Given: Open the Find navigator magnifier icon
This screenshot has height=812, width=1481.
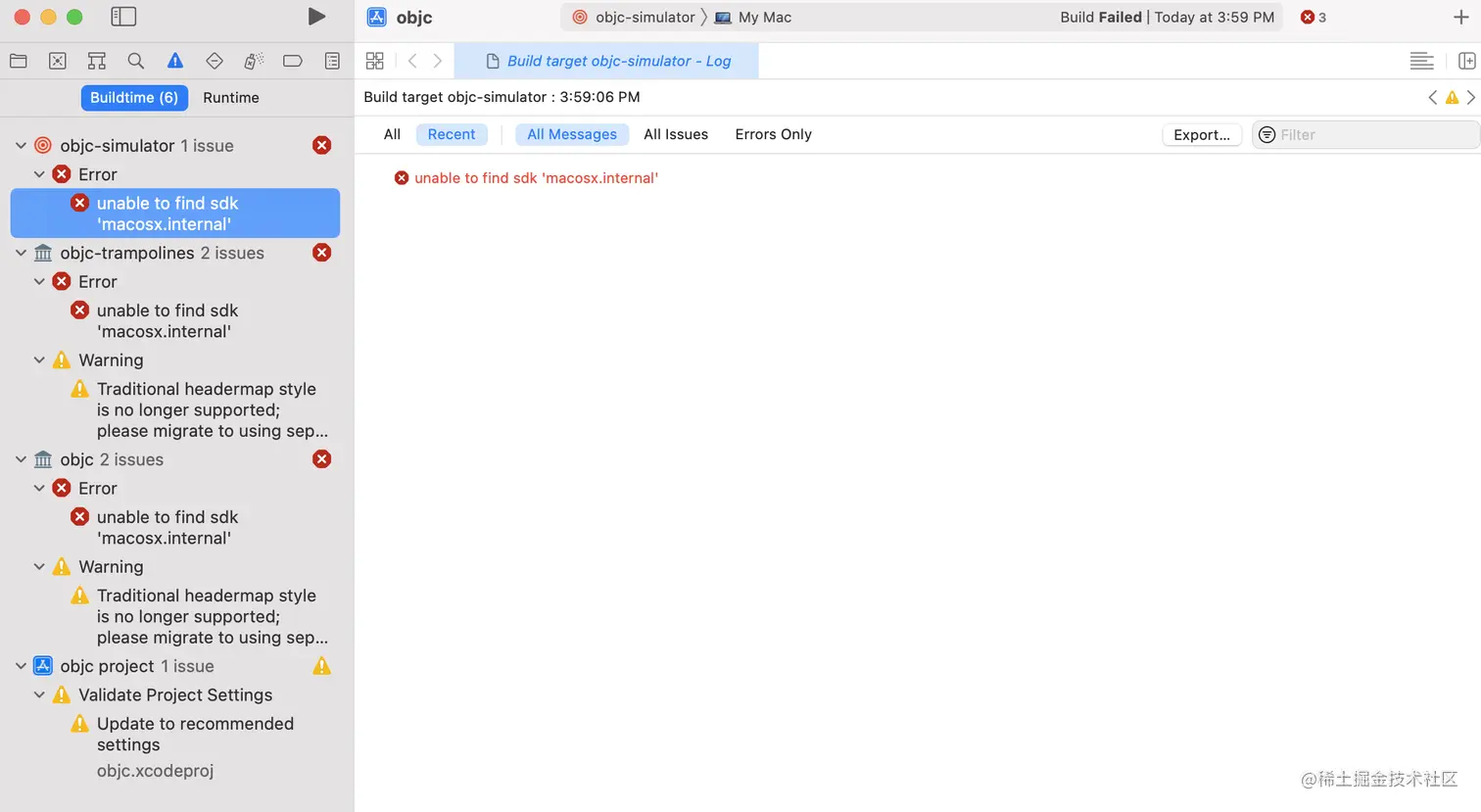Looking at the screenshot, I should pos(136,61).
